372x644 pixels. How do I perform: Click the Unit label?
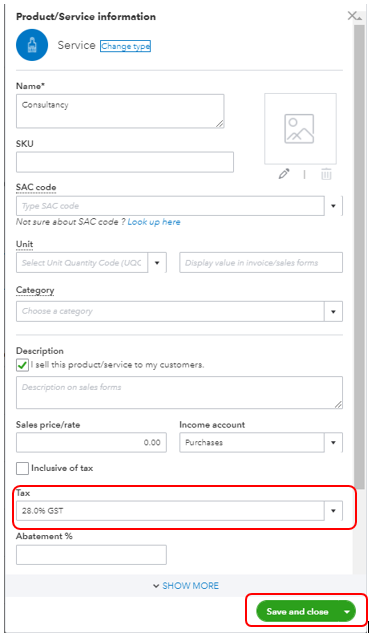pyautogui.click(x=25, y=244)
